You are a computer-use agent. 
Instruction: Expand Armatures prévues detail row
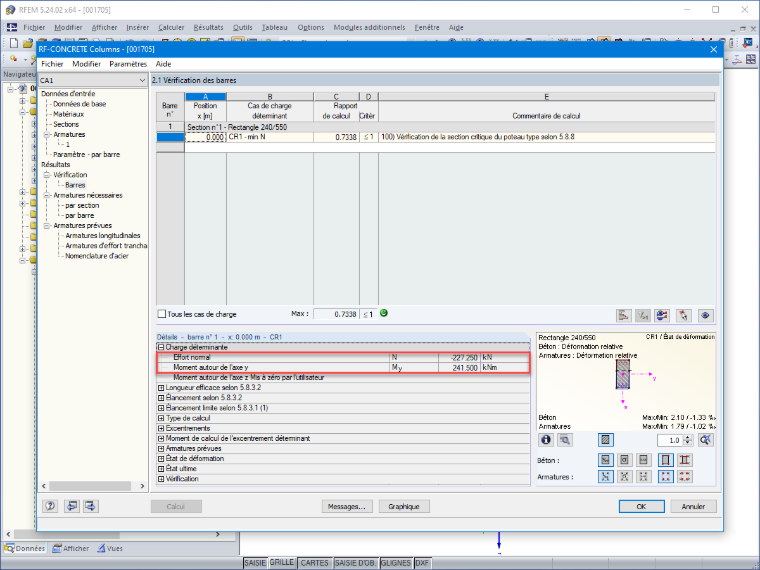click(161, 448)
